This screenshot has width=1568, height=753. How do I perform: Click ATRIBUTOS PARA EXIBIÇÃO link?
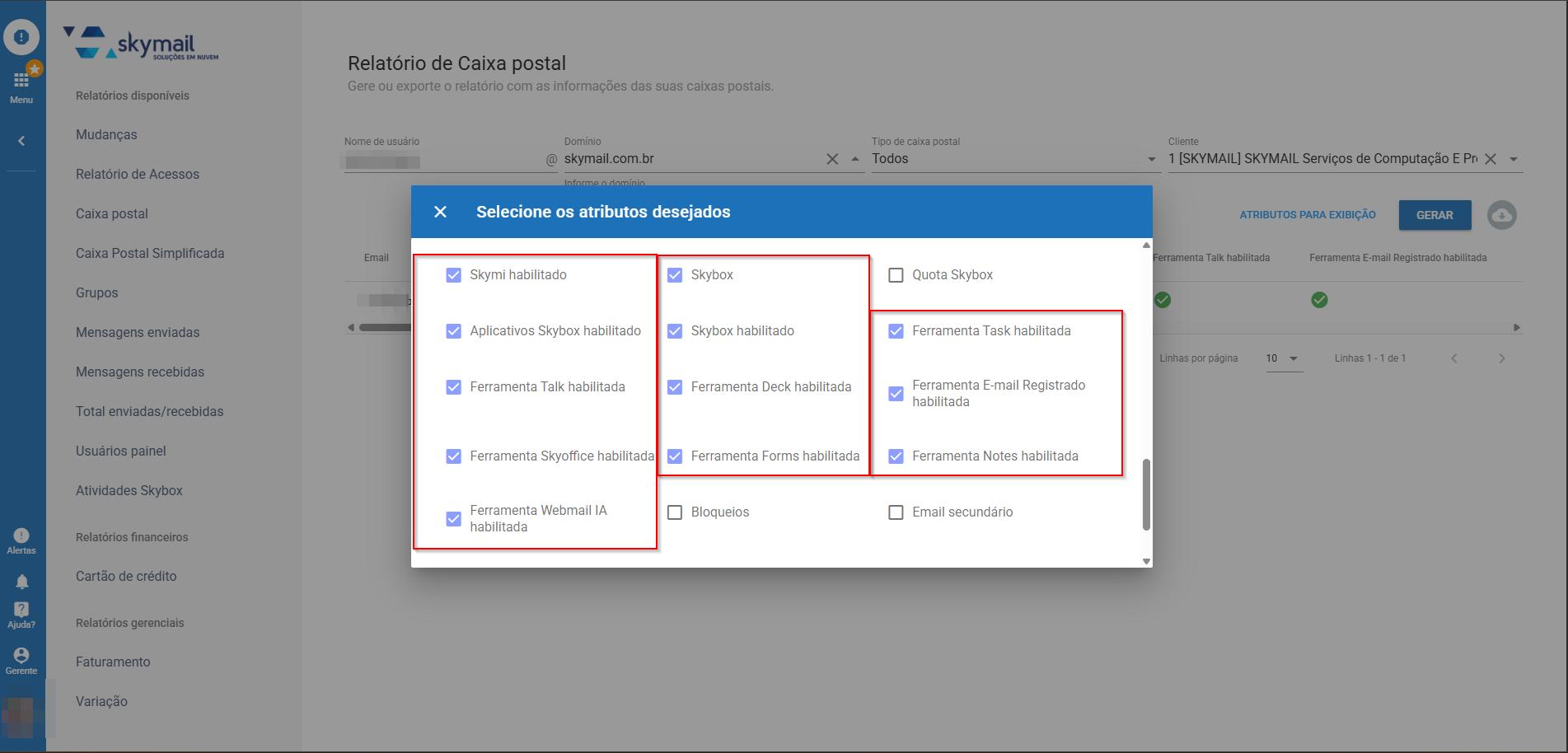(x=1308, y=215)
